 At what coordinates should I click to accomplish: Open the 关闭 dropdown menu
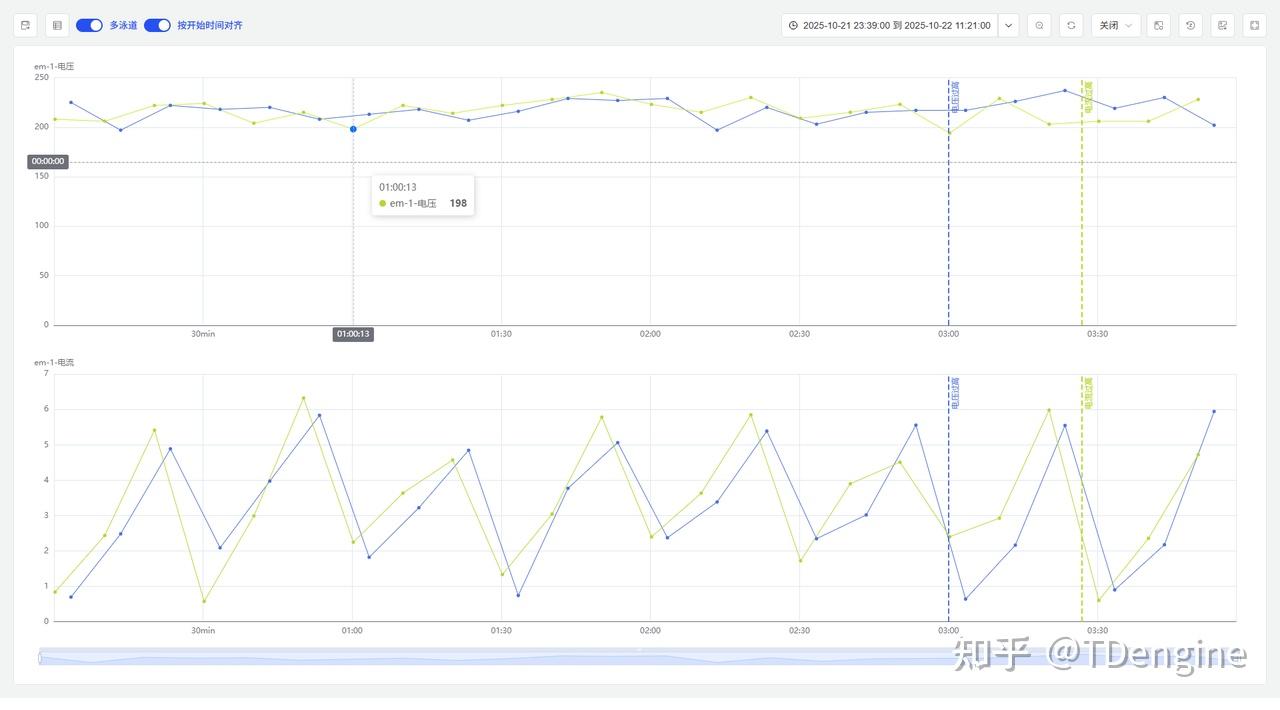[1115, 25]
